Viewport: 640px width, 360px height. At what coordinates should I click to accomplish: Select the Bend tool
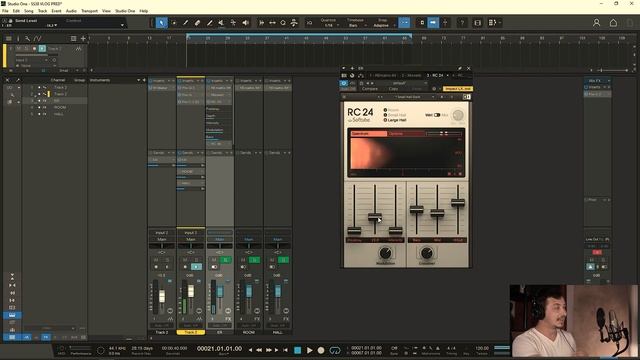(233, 23)
